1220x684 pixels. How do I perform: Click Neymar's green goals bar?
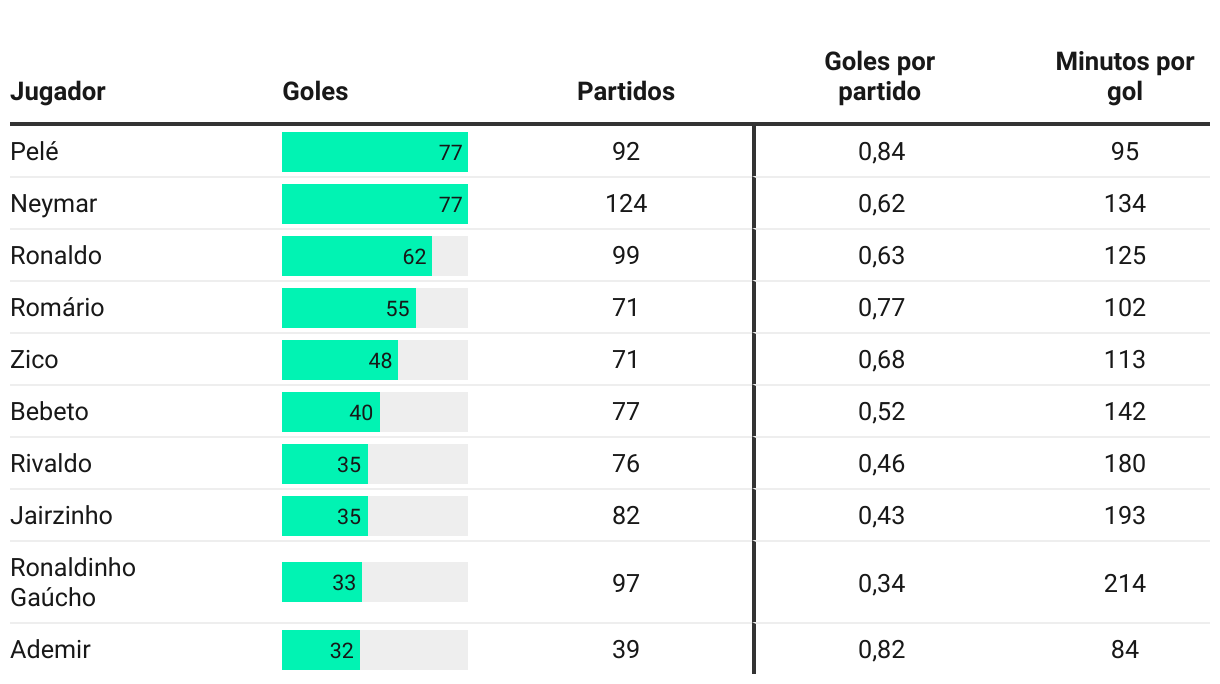(374, 204)
